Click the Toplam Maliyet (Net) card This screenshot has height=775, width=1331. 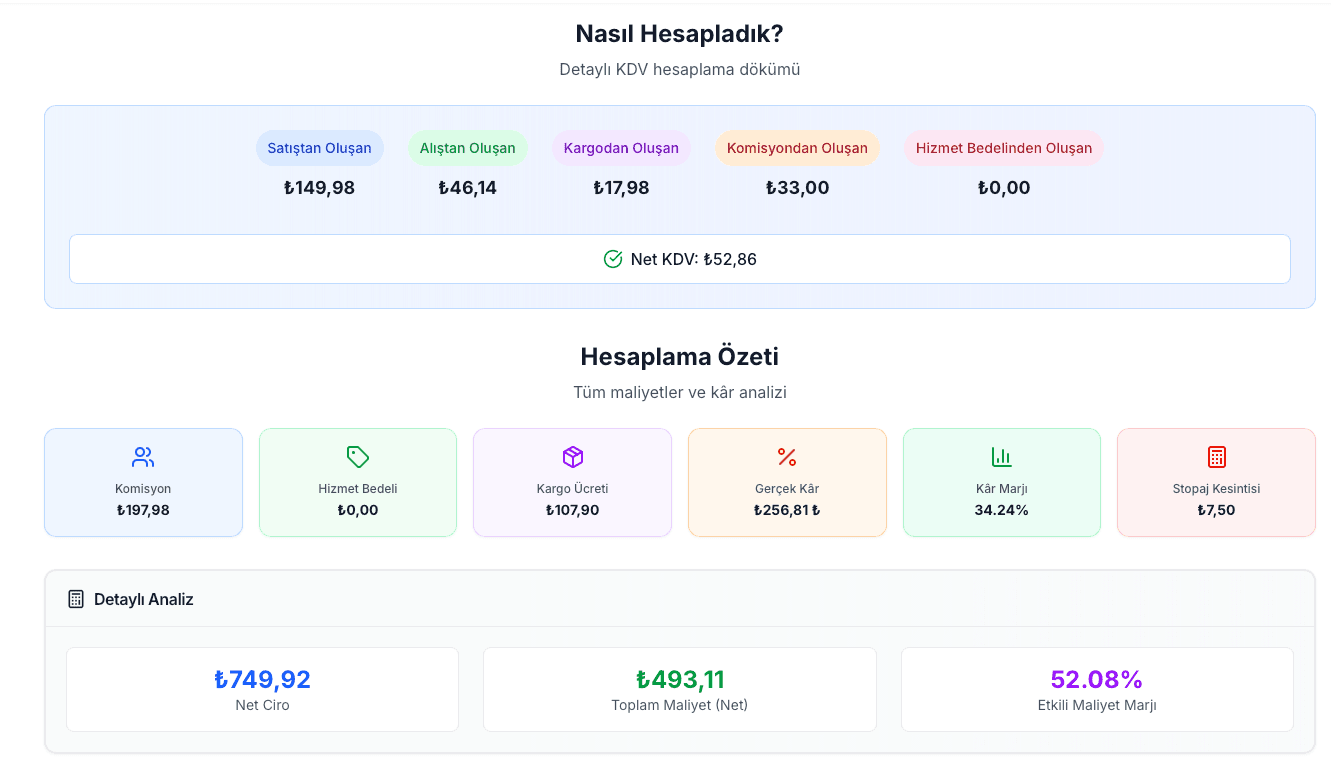point(680,689)
